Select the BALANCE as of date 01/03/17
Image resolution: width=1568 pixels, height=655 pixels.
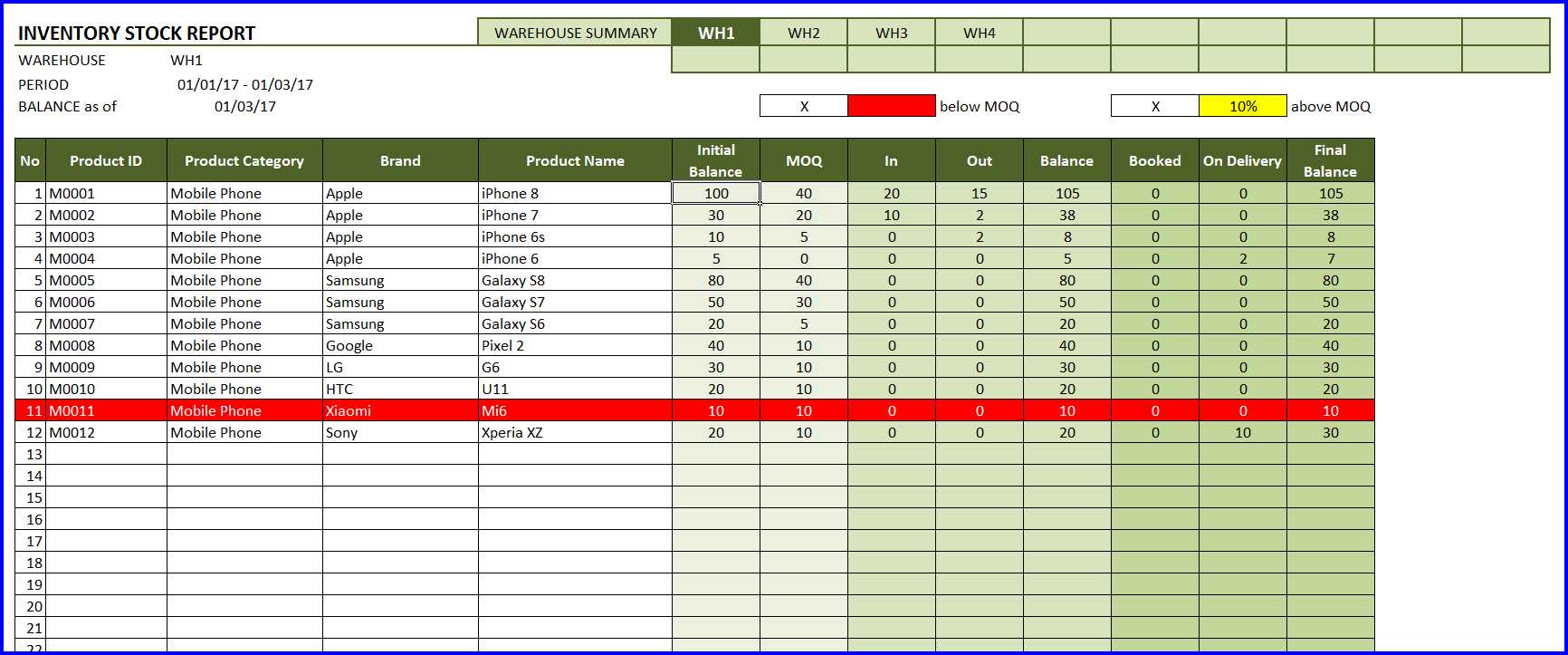pos(245,106)
